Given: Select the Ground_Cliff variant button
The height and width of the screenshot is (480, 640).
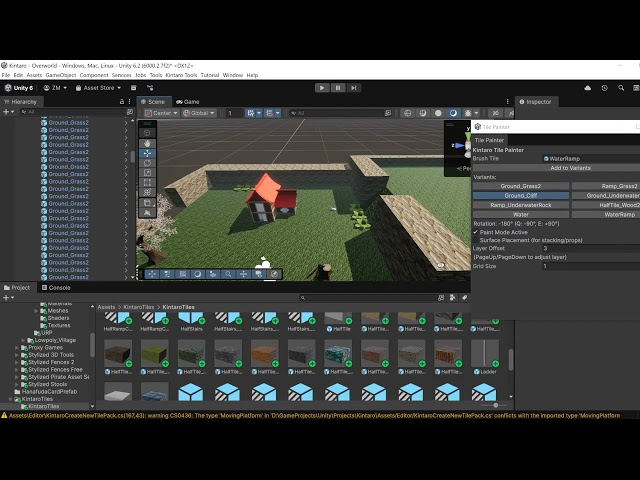Looking at the screenshot, I should [x=521, y=196].
